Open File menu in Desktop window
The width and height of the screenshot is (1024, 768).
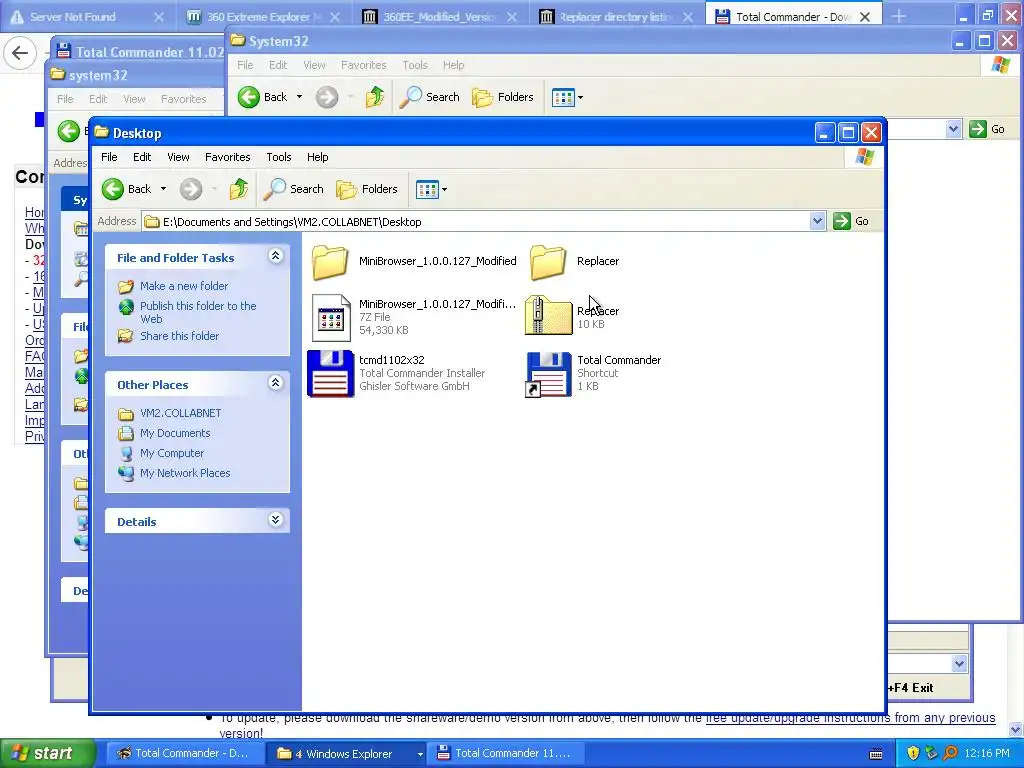coord(109,157)
